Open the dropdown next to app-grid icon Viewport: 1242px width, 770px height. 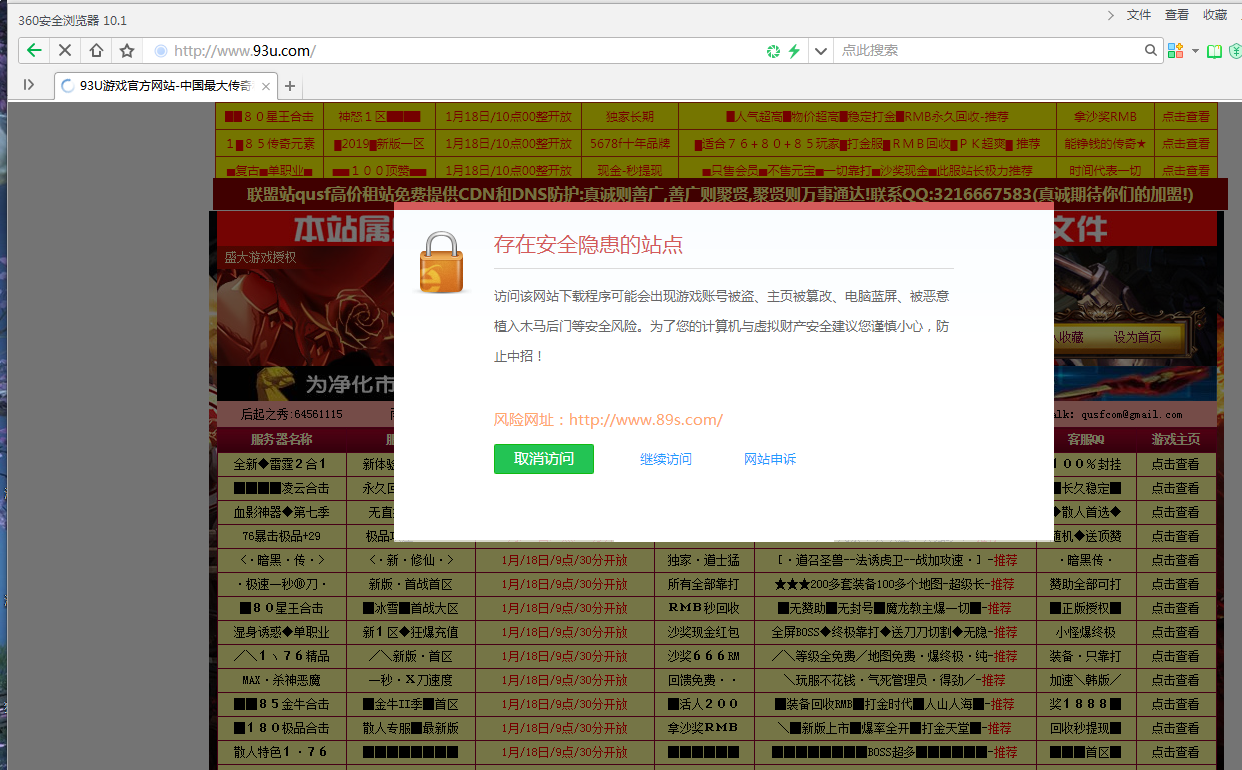pyautogui.click(x=1195, y=50)
